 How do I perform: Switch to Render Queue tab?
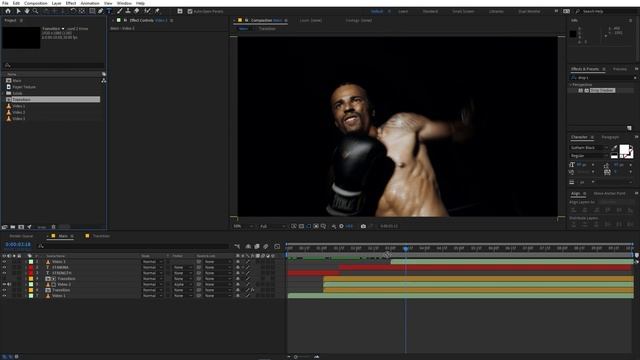pos(21,236)
